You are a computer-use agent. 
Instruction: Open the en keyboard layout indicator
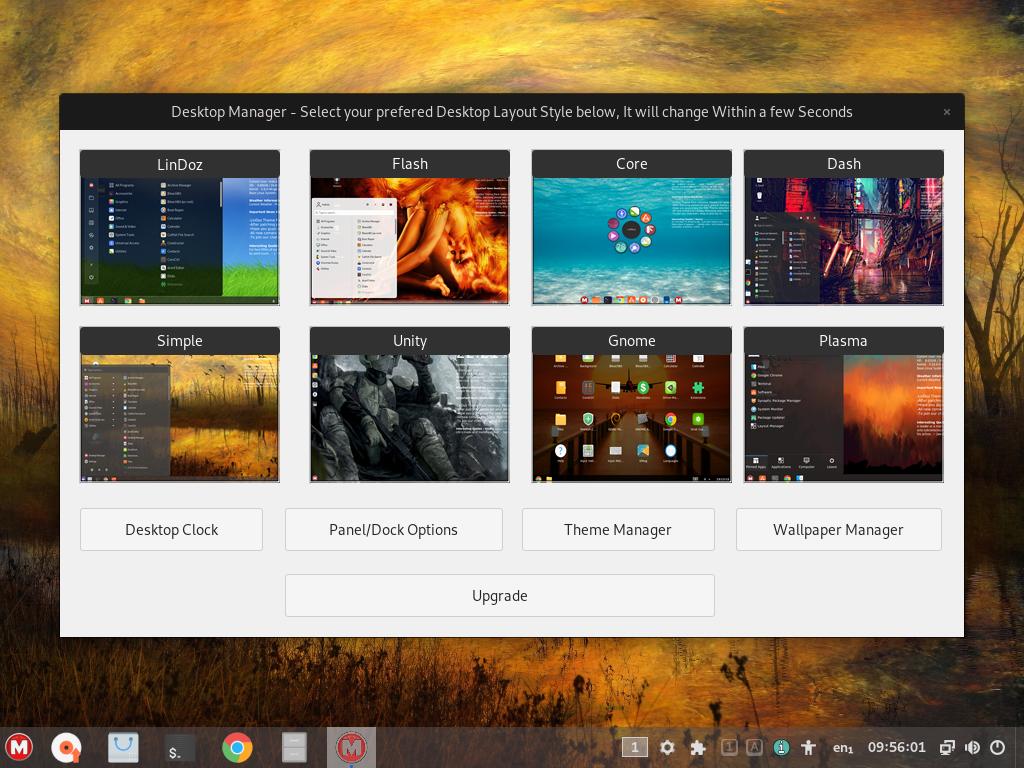842,748
